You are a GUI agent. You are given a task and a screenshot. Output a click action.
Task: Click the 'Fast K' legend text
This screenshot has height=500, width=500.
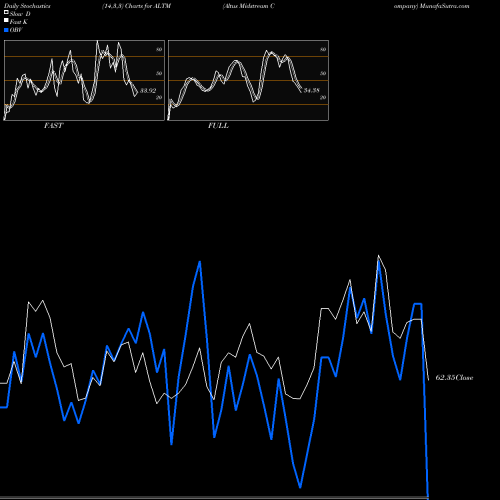tap(19, 22)
